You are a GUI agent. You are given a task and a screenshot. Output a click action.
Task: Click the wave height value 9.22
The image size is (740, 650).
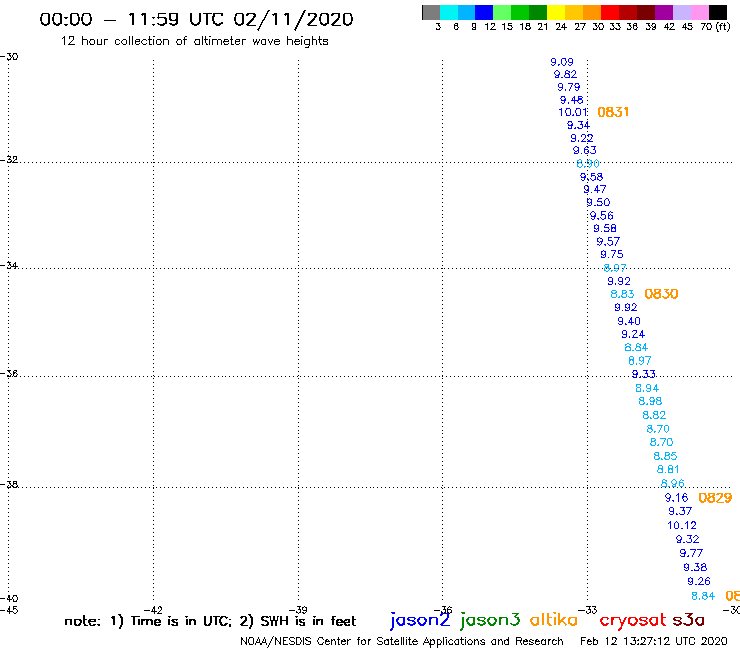(581, 138)
